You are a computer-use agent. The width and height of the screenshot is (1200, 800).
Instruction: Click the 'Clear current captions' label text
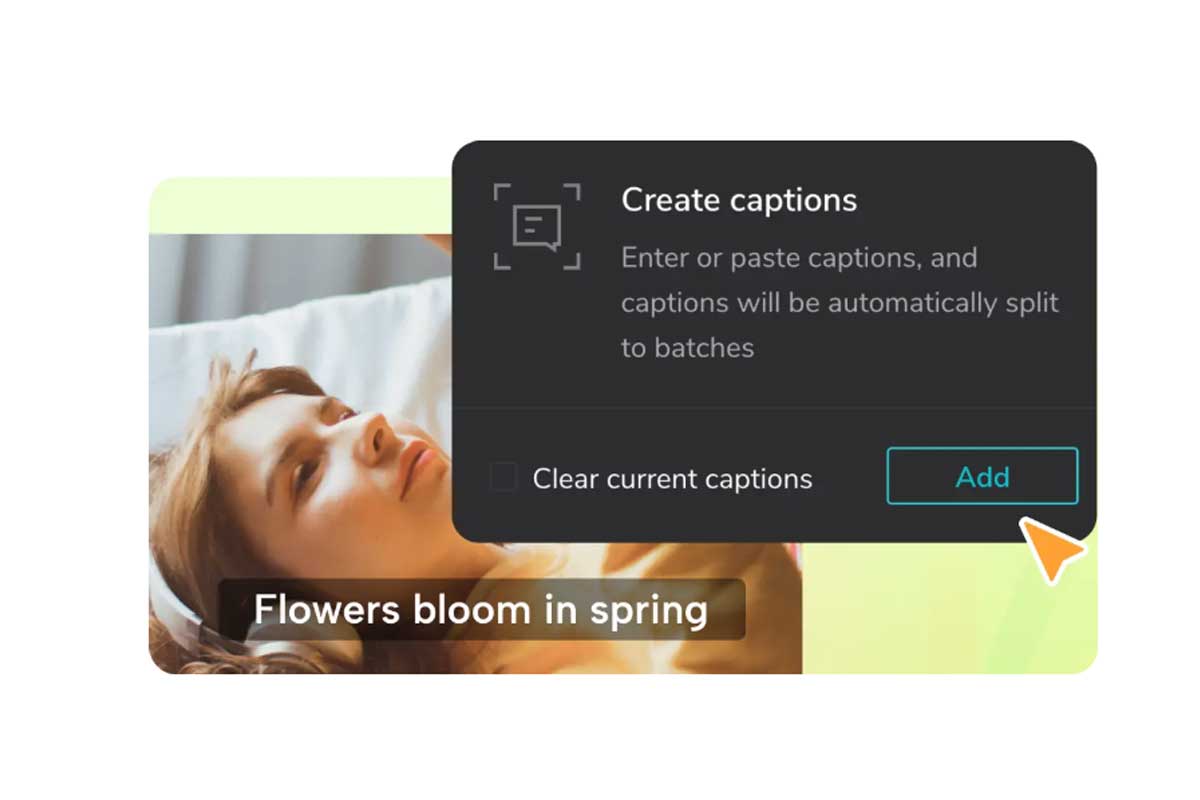672,479
